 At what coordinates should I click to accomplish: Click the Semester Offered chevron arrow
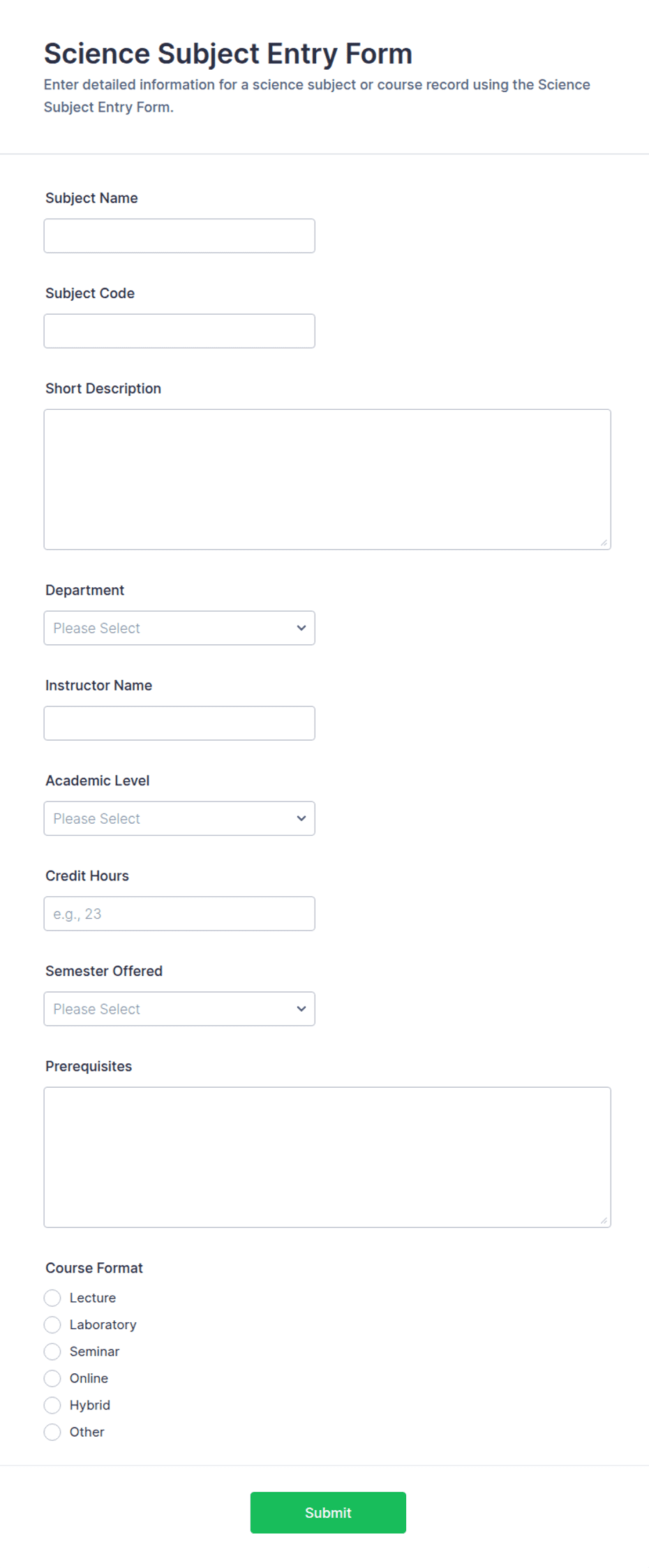click(301, 1009)
